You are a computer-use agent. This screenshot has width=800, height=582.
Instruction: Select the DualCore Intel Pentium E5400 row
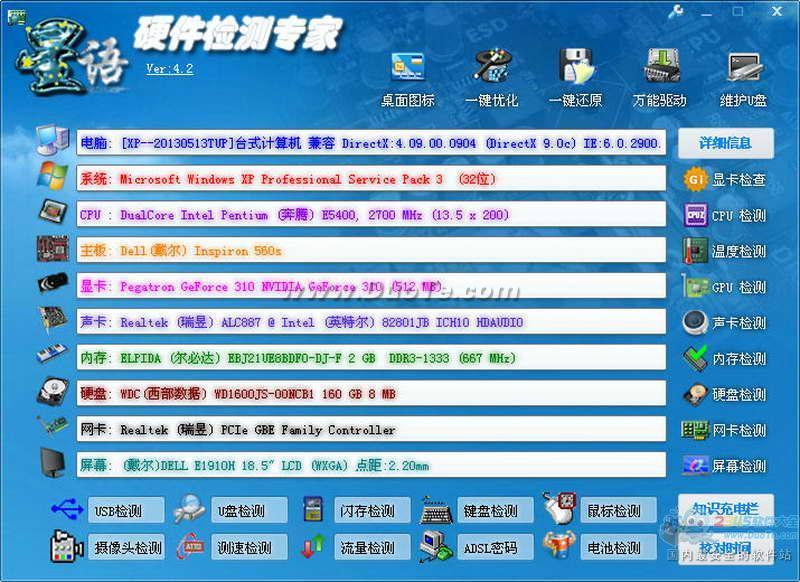click(371, 215)
